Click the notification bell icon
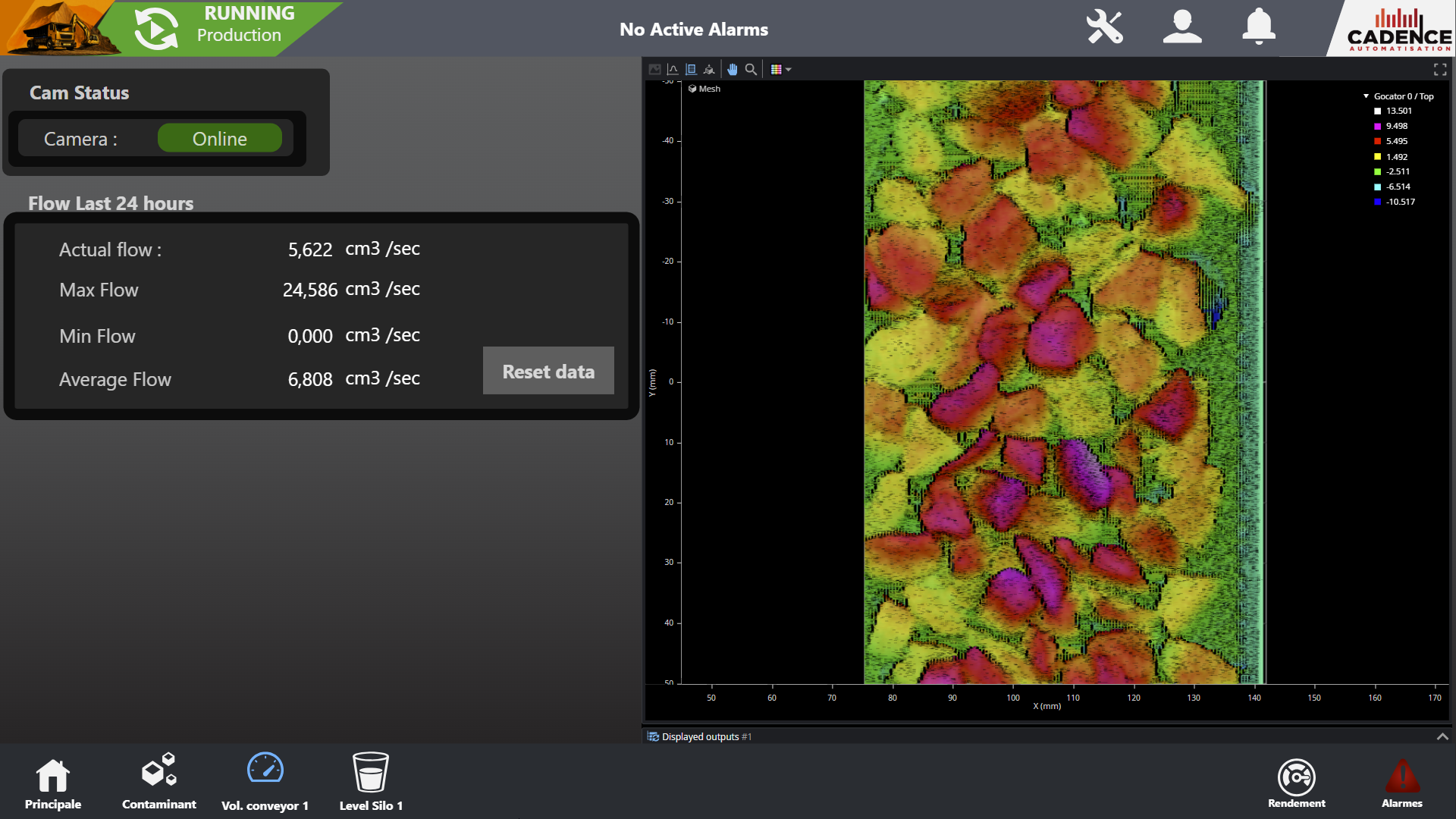This screenshot has width=1456, height=819. 1258,27
